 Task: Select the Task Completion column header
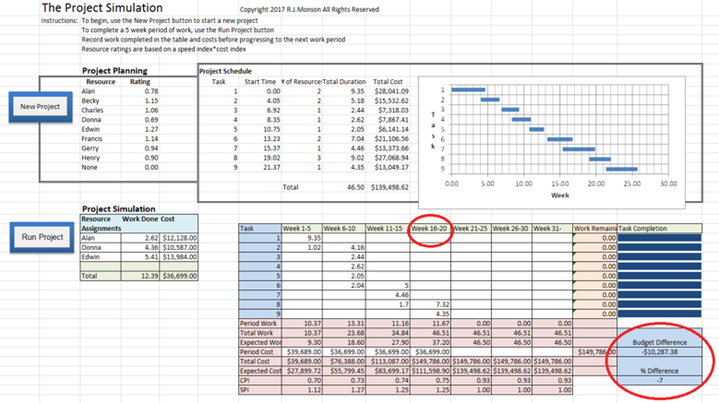[x=659, y=228]
